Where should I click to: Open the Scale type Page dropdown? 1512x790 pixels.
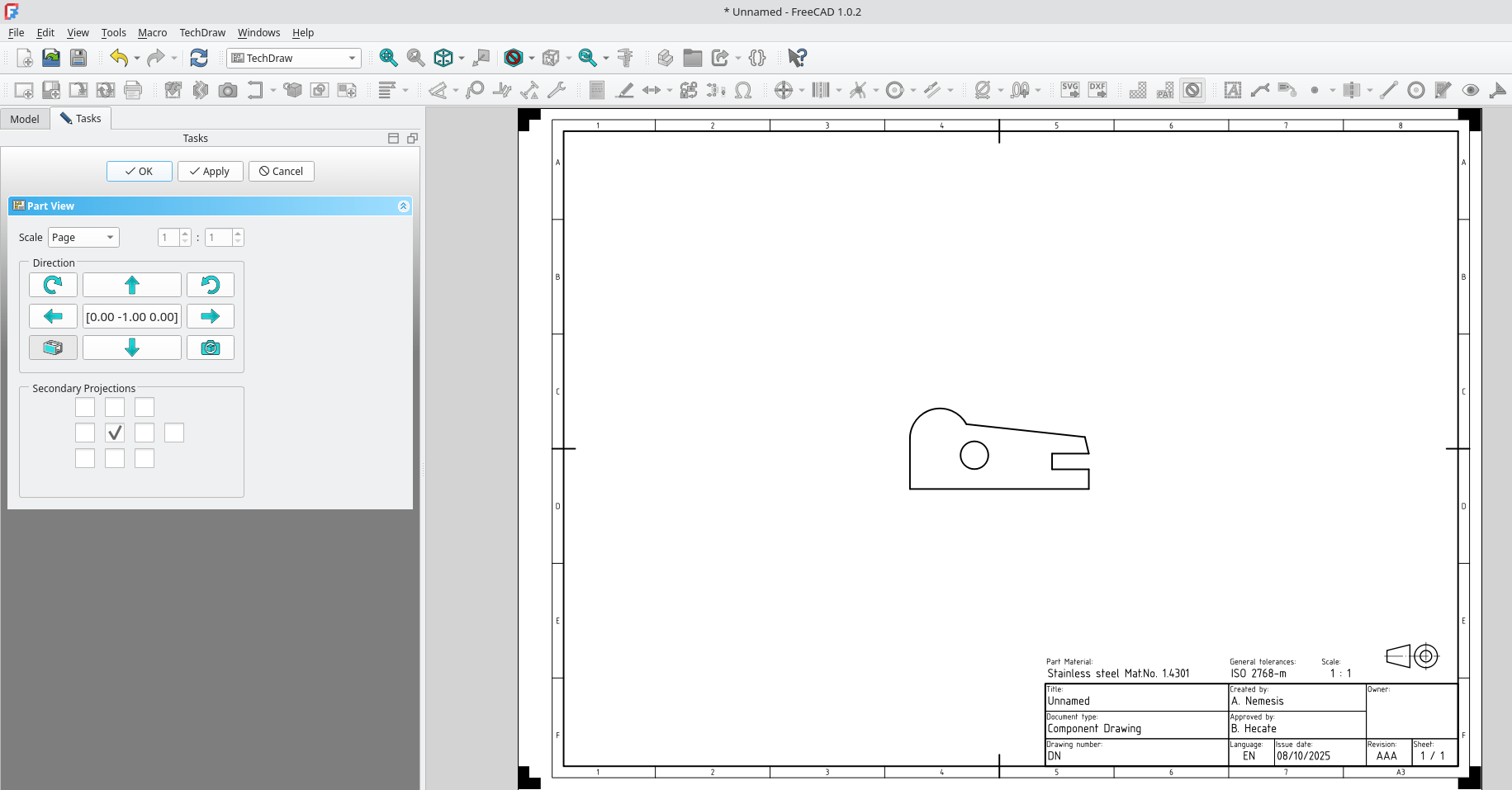click(x=83, y=238)
